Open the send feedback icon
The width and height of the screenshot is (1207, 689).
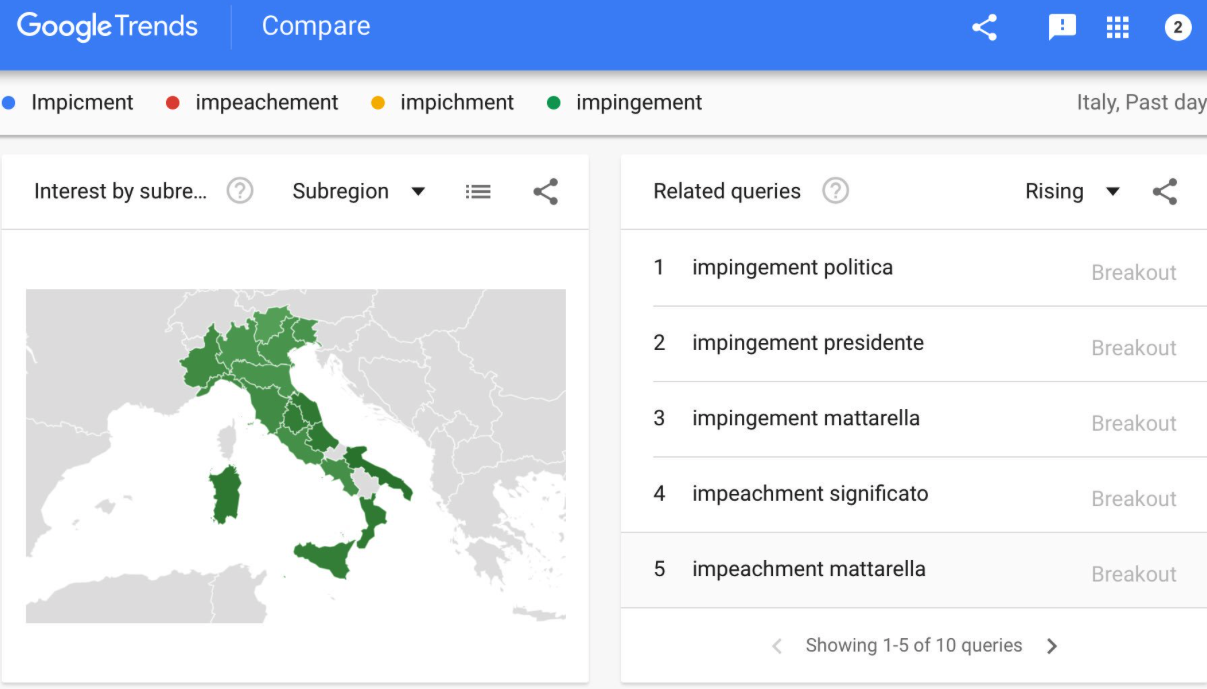[x=1062, y=27]
